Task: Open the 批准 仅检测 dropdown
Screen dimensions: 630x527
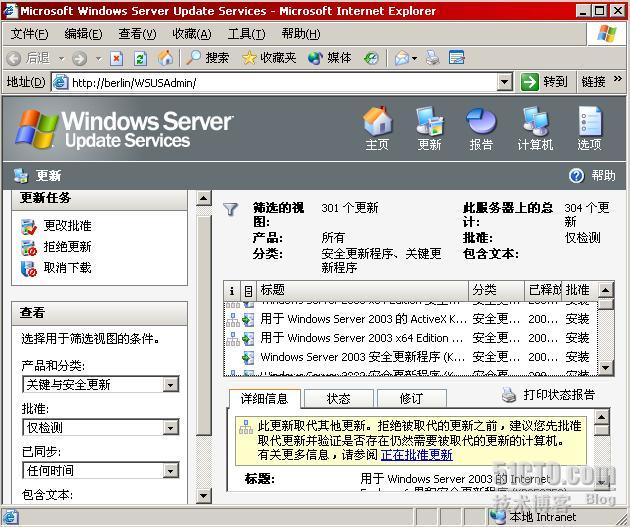Action: [170, 428]
